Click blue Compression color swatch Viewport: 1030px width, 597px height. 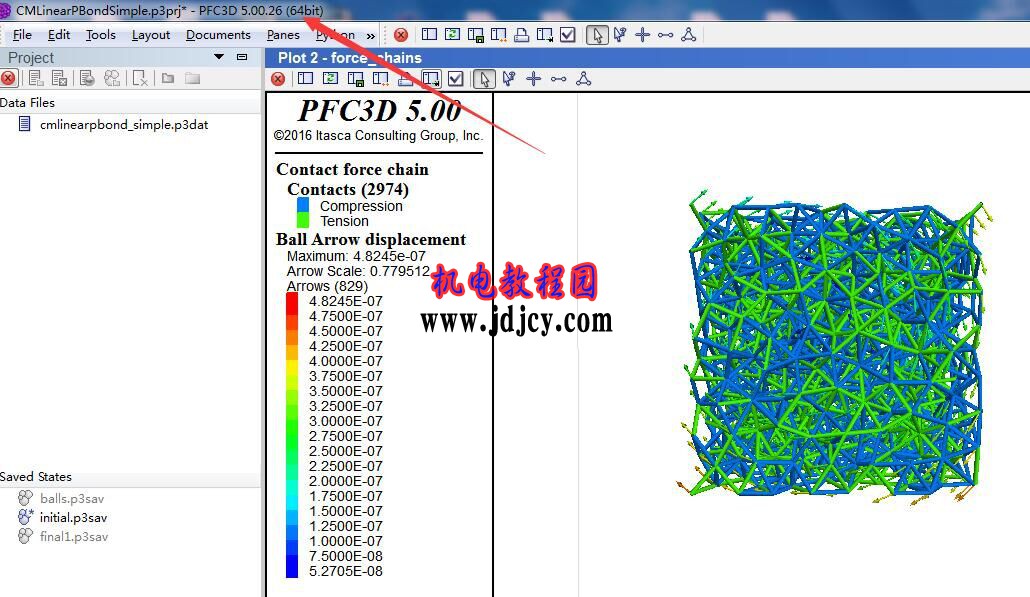[303, 205]
